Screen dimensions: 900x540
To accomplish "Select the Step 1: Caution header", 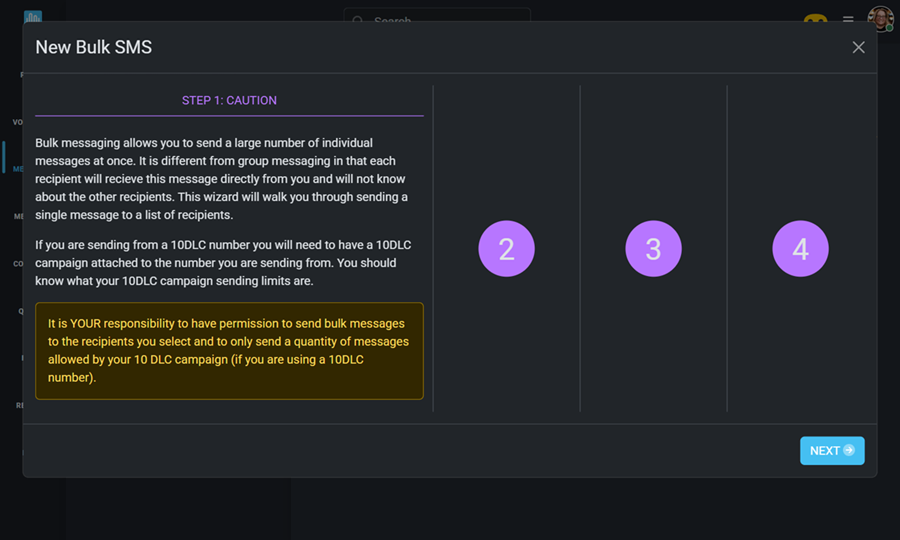I will coord(229,101).
